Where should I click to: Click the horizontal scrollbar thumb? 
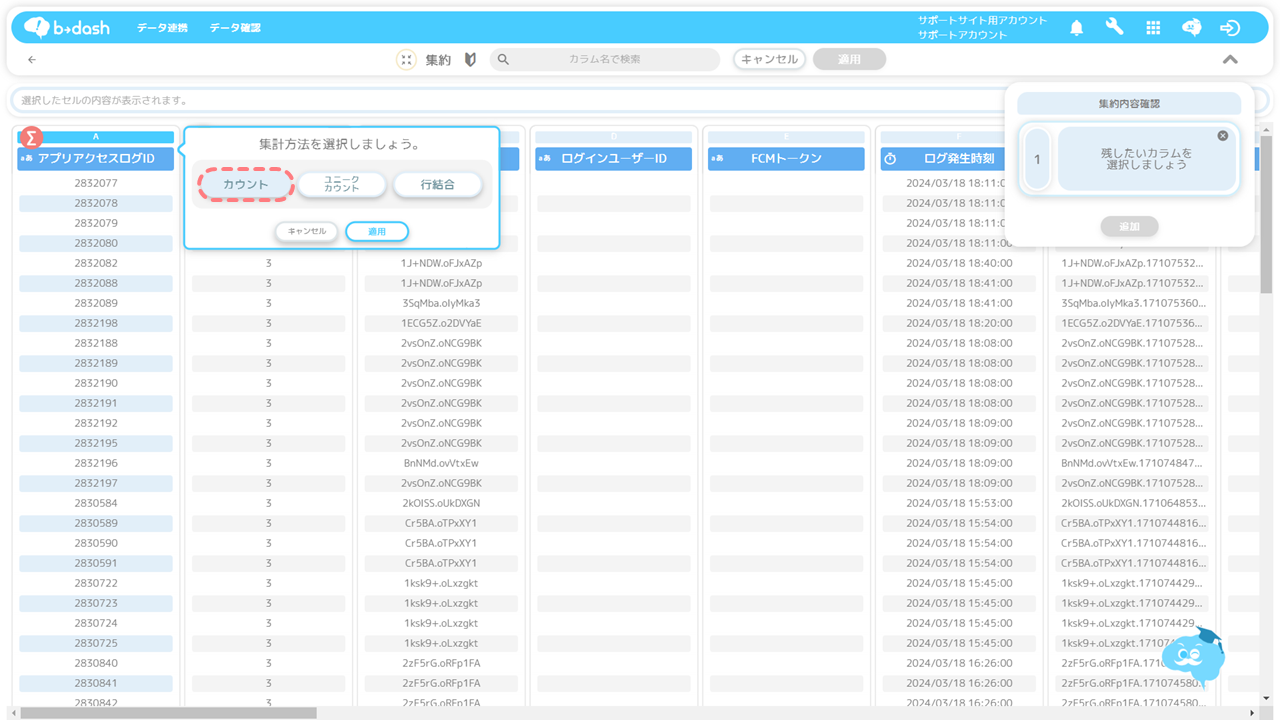coord(168,713)
